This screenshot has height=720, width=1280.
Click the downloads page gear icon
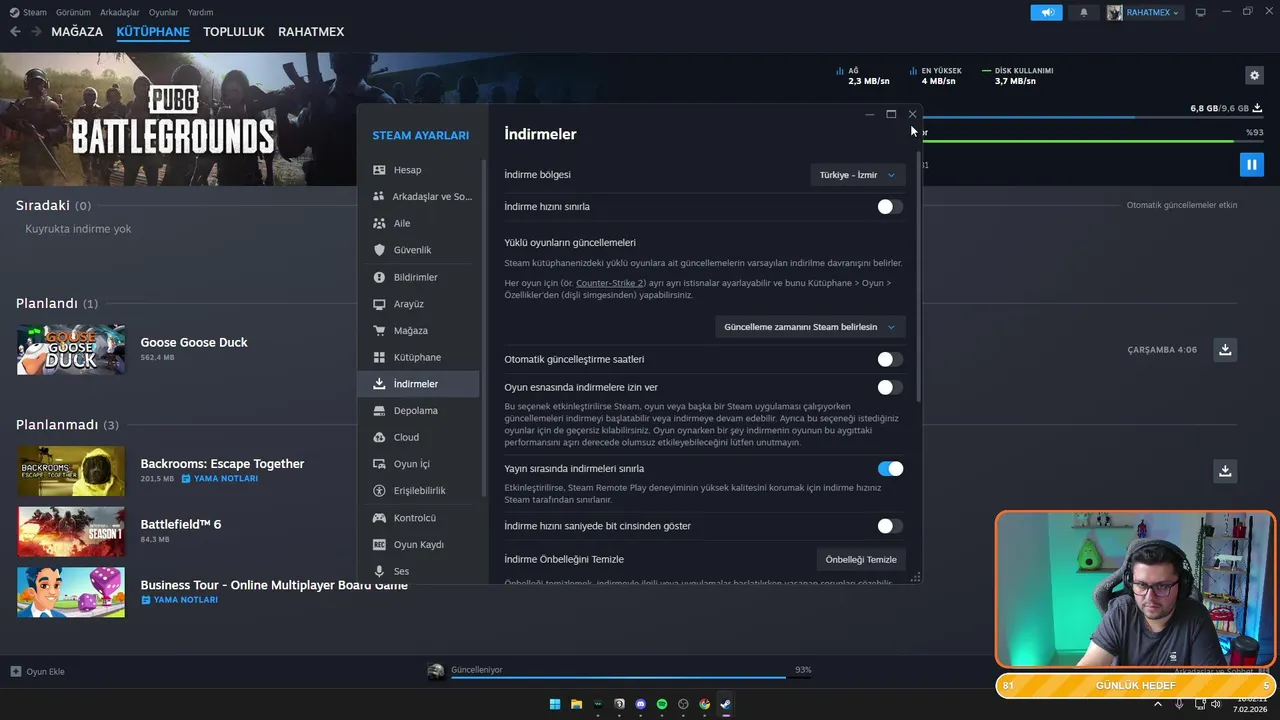(x=1254, y=75)
